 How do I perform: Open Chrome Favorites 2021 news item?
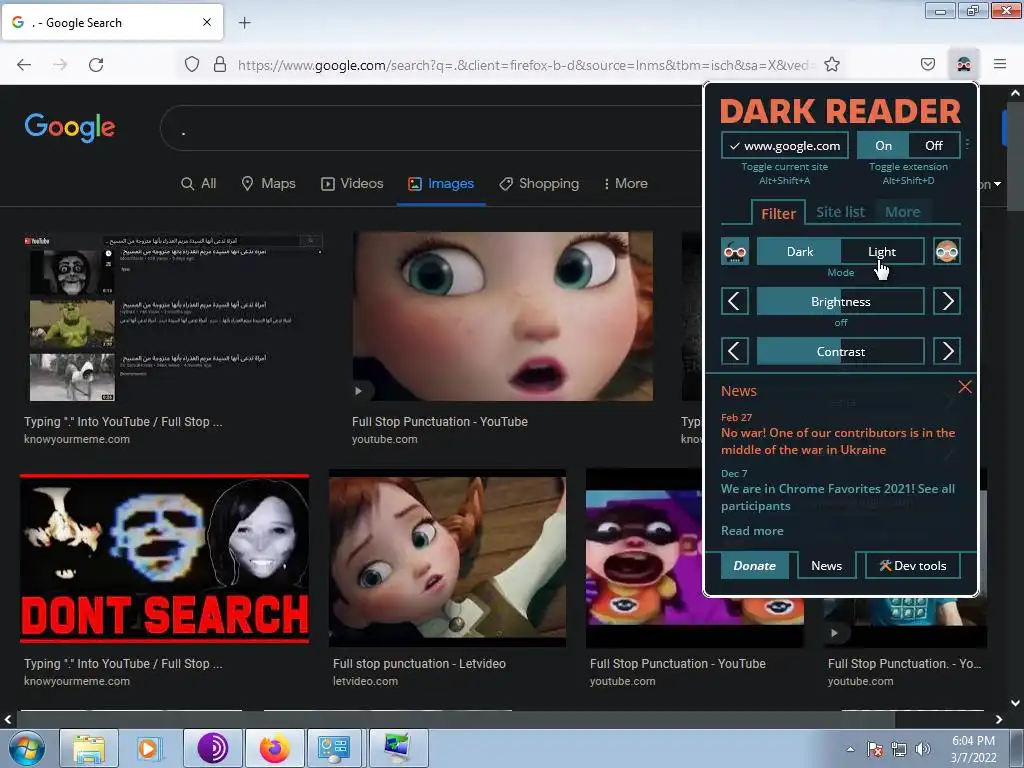(838, 497)
